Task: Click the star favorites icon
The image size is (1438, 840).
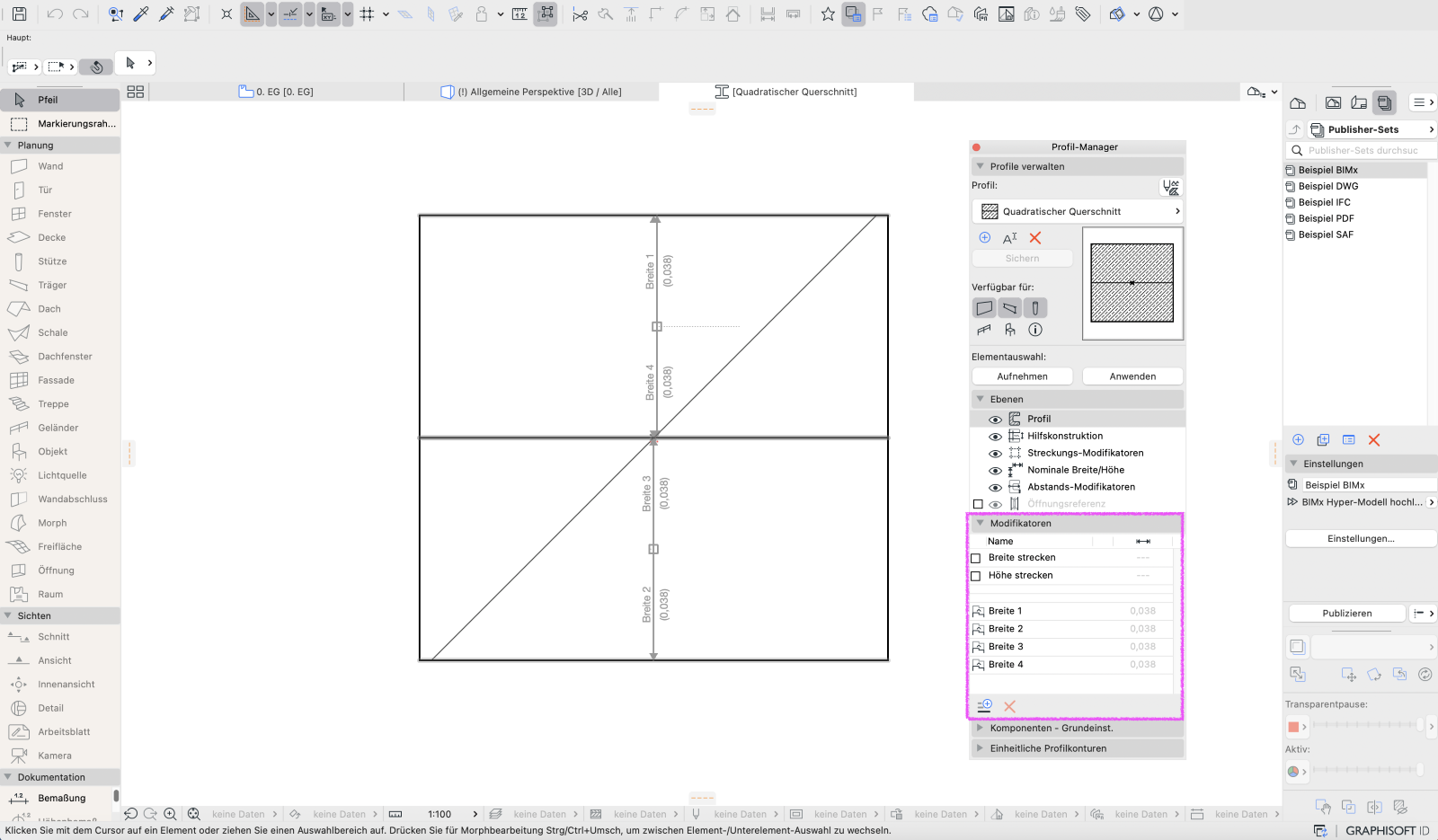Action: (x=828, y=14)
